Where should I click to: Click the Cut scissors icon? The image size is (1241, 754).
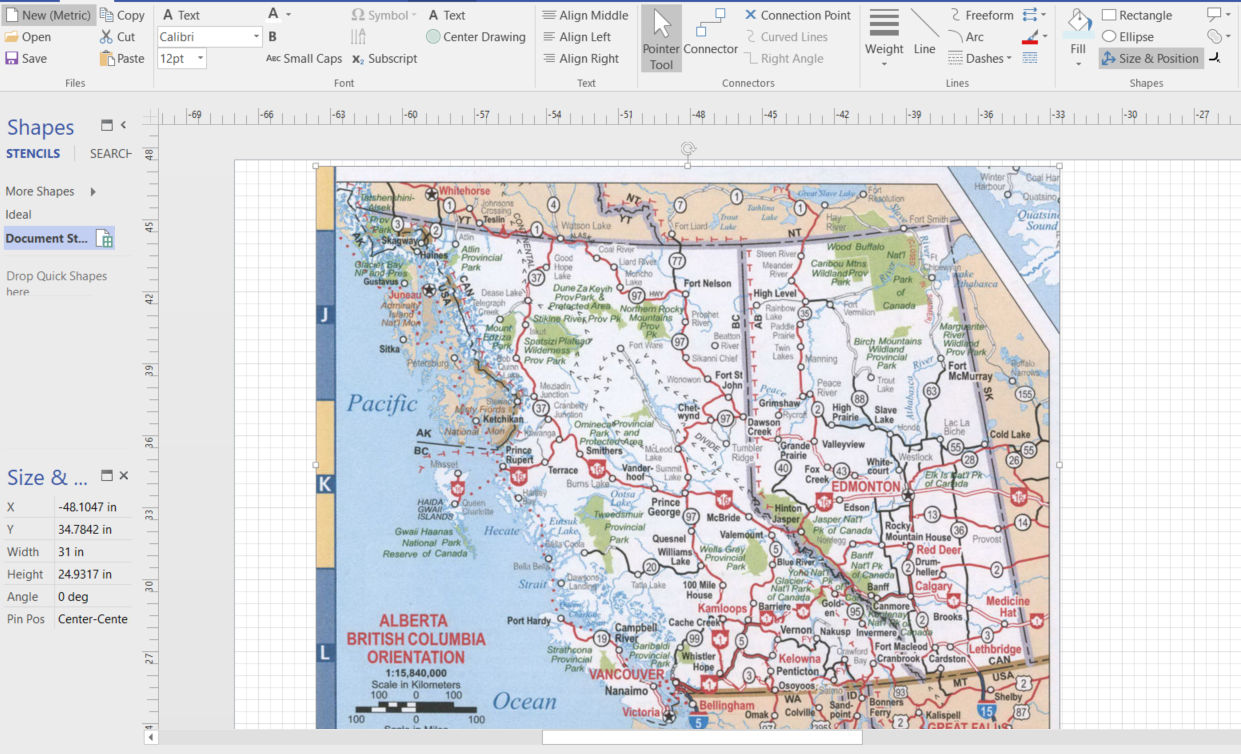(x=106, y=37)
